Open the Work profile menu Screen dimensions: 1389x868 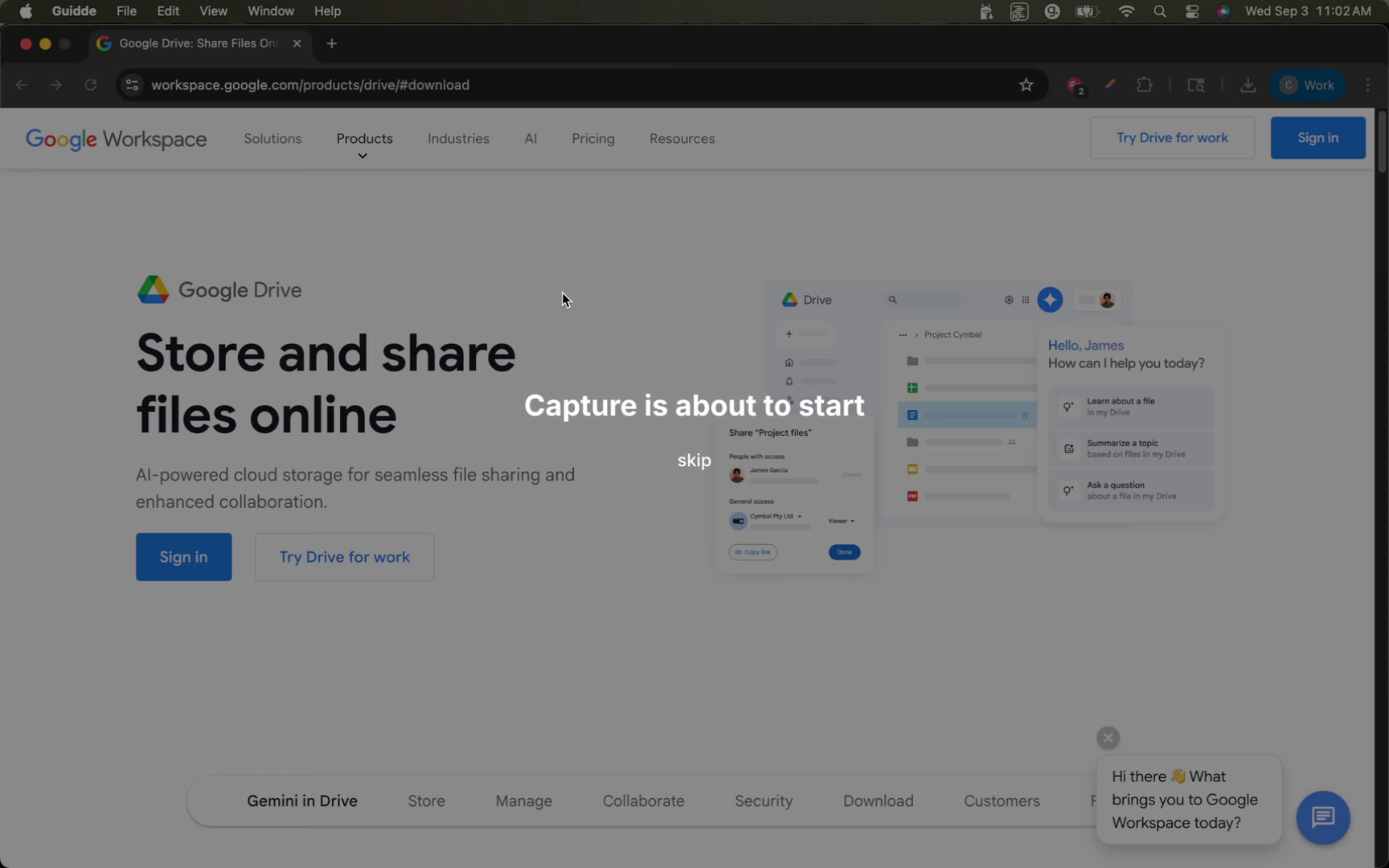click(1308, 85)
